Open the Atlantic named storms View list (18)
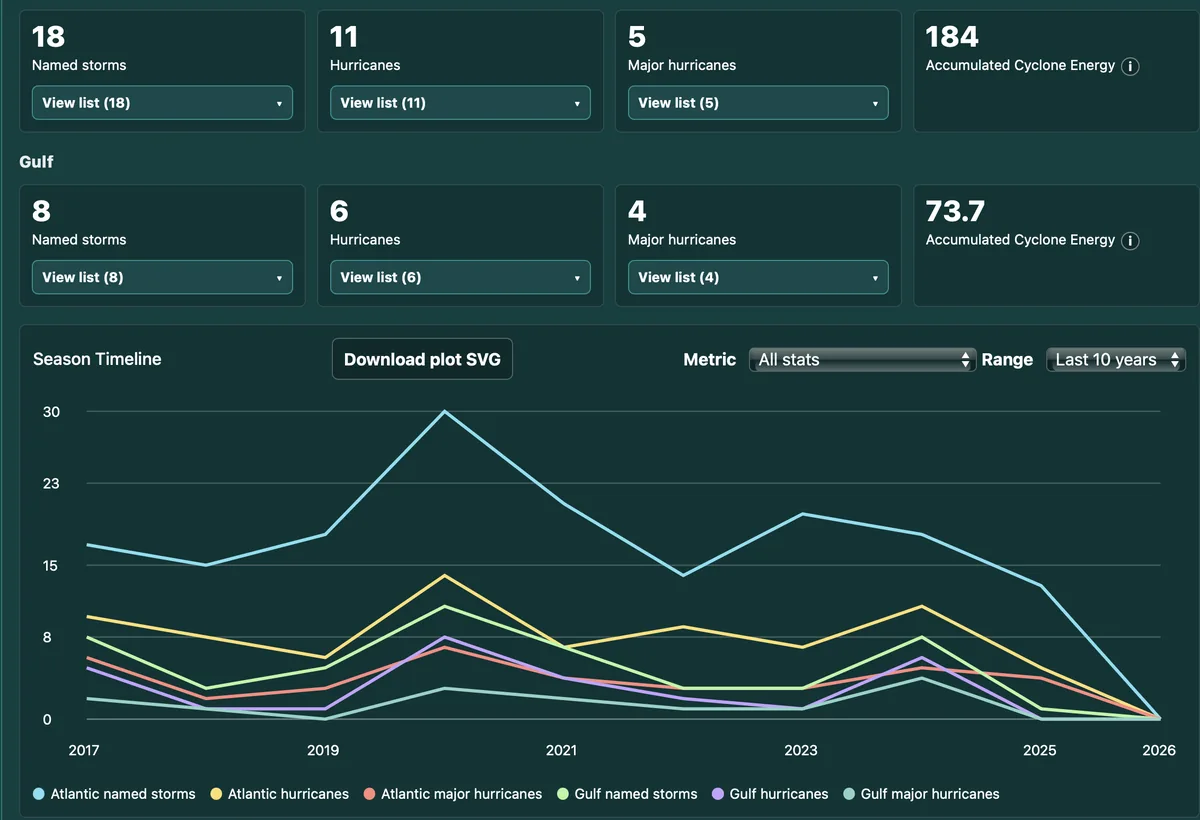This screenshot has width=1200, height=820. click(162, 103)
